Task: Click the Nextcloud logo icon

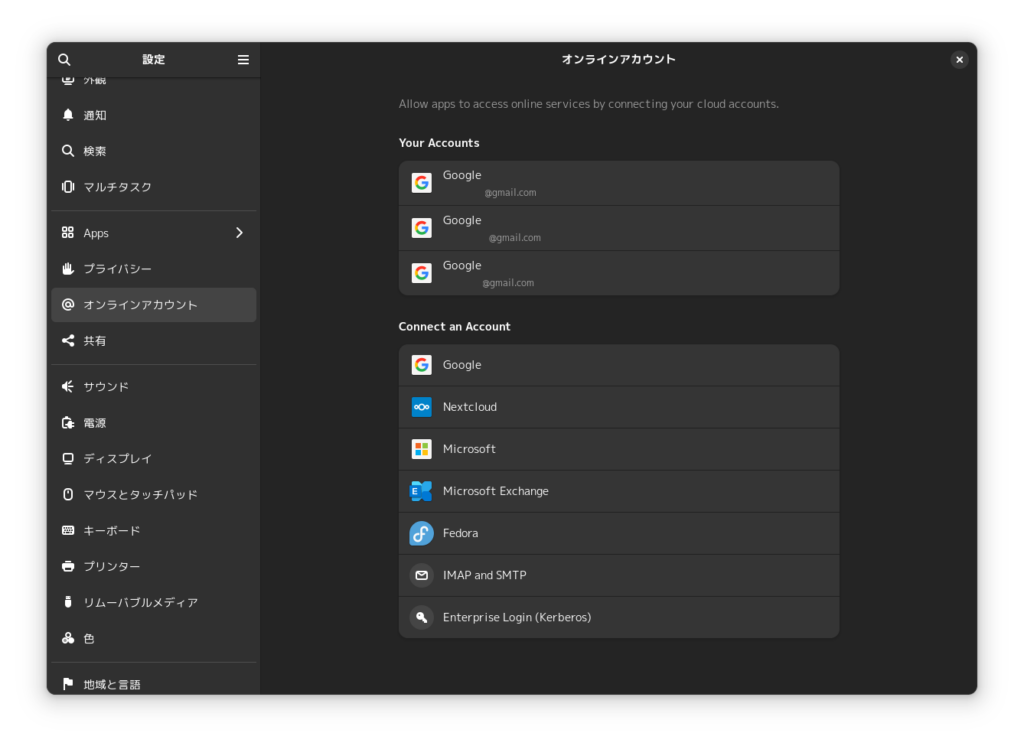Action: pos(421,407)
